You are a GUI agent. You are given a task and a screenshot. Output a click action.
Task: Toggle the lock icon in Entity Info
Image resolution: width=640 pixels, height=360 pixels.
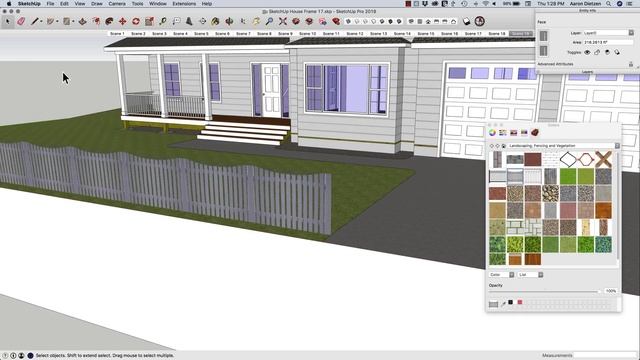pos(597,52)
